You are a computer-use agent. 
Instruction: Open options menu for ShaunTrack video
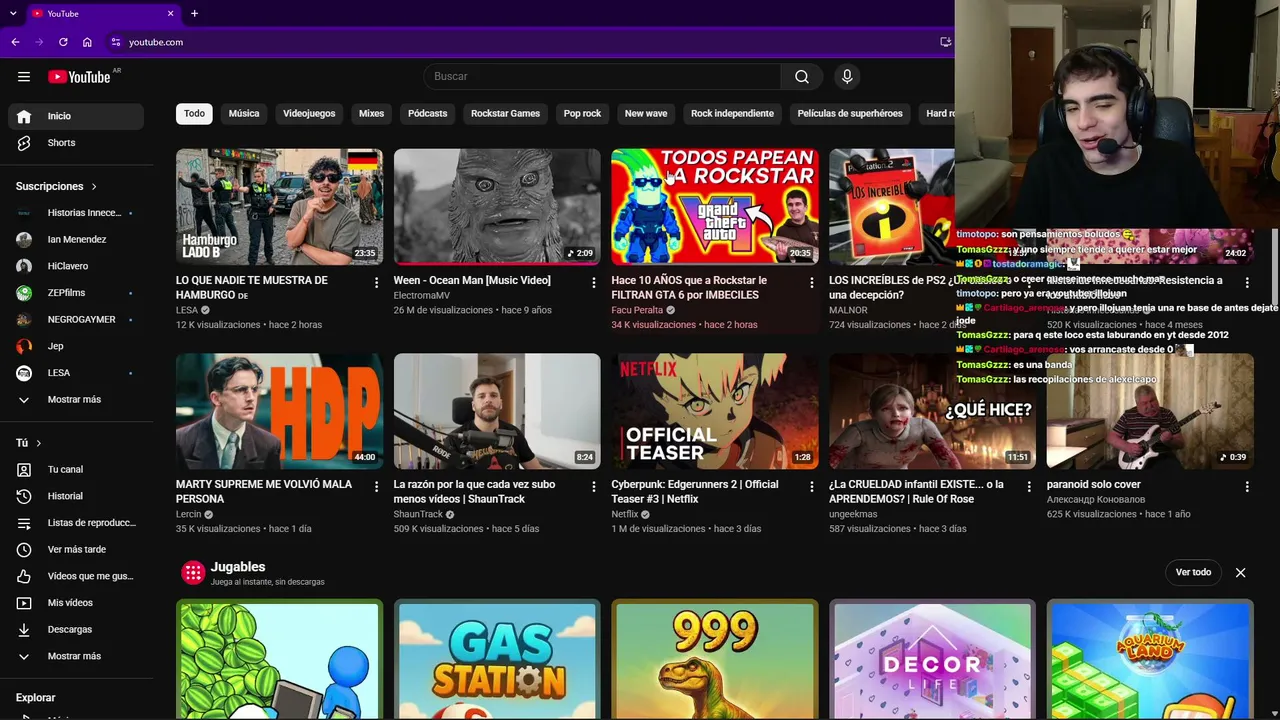pos(594,487)
